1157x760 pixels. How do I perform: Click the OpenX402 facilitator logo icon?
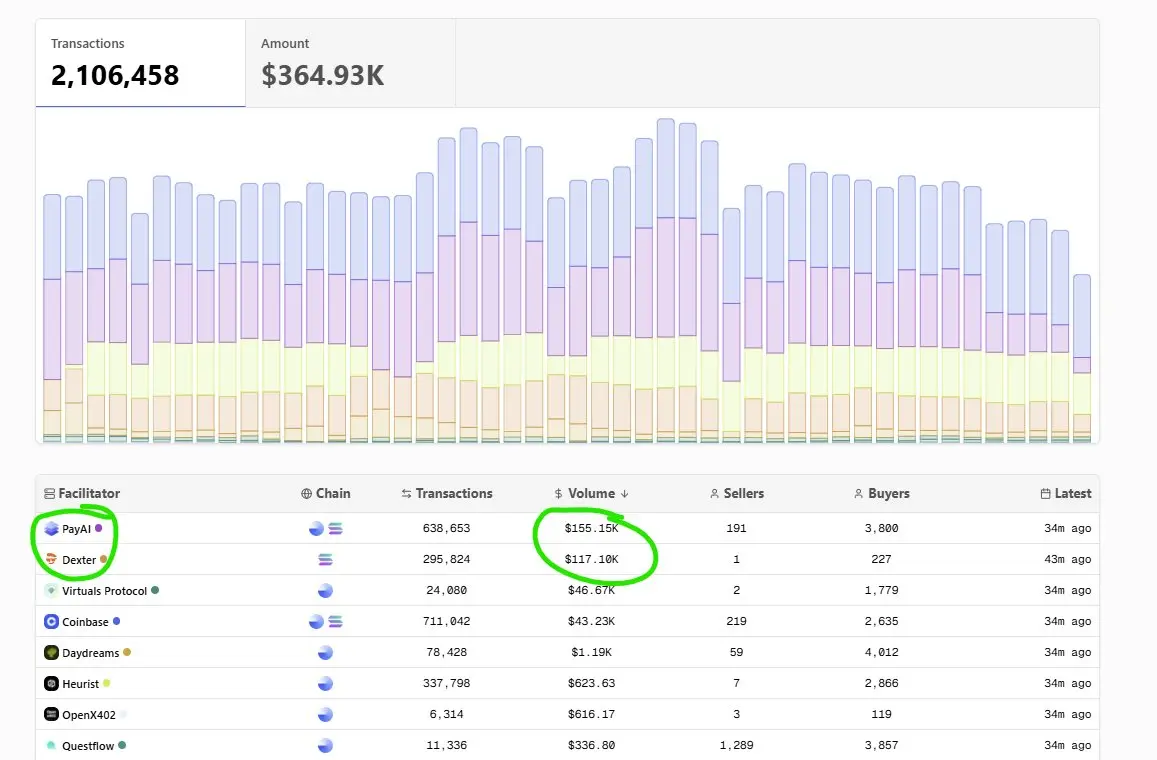51,715
